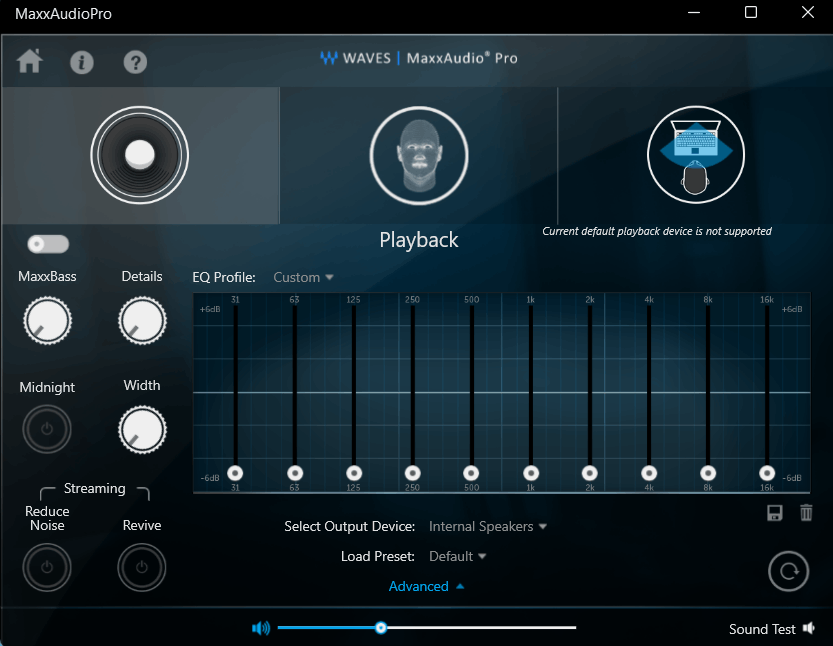Mute with the volume speaker icon
The height and width of the screenshot is (646, 833).
coord(261,628)
